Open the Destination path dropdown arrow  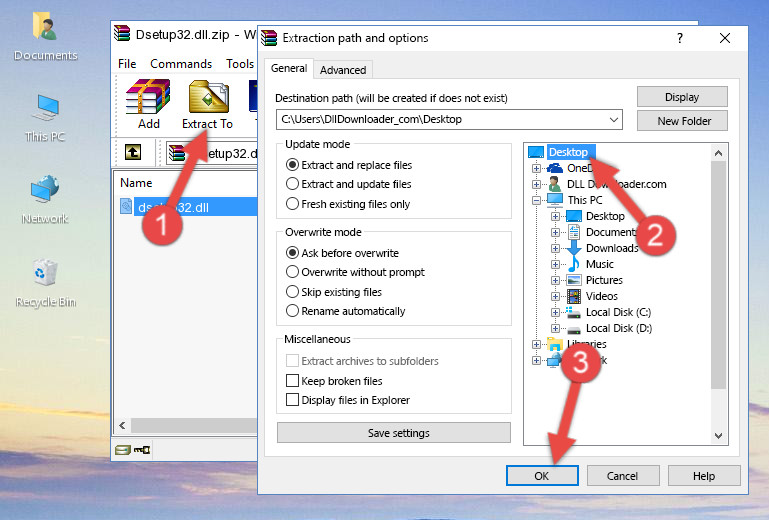point(614,119)
